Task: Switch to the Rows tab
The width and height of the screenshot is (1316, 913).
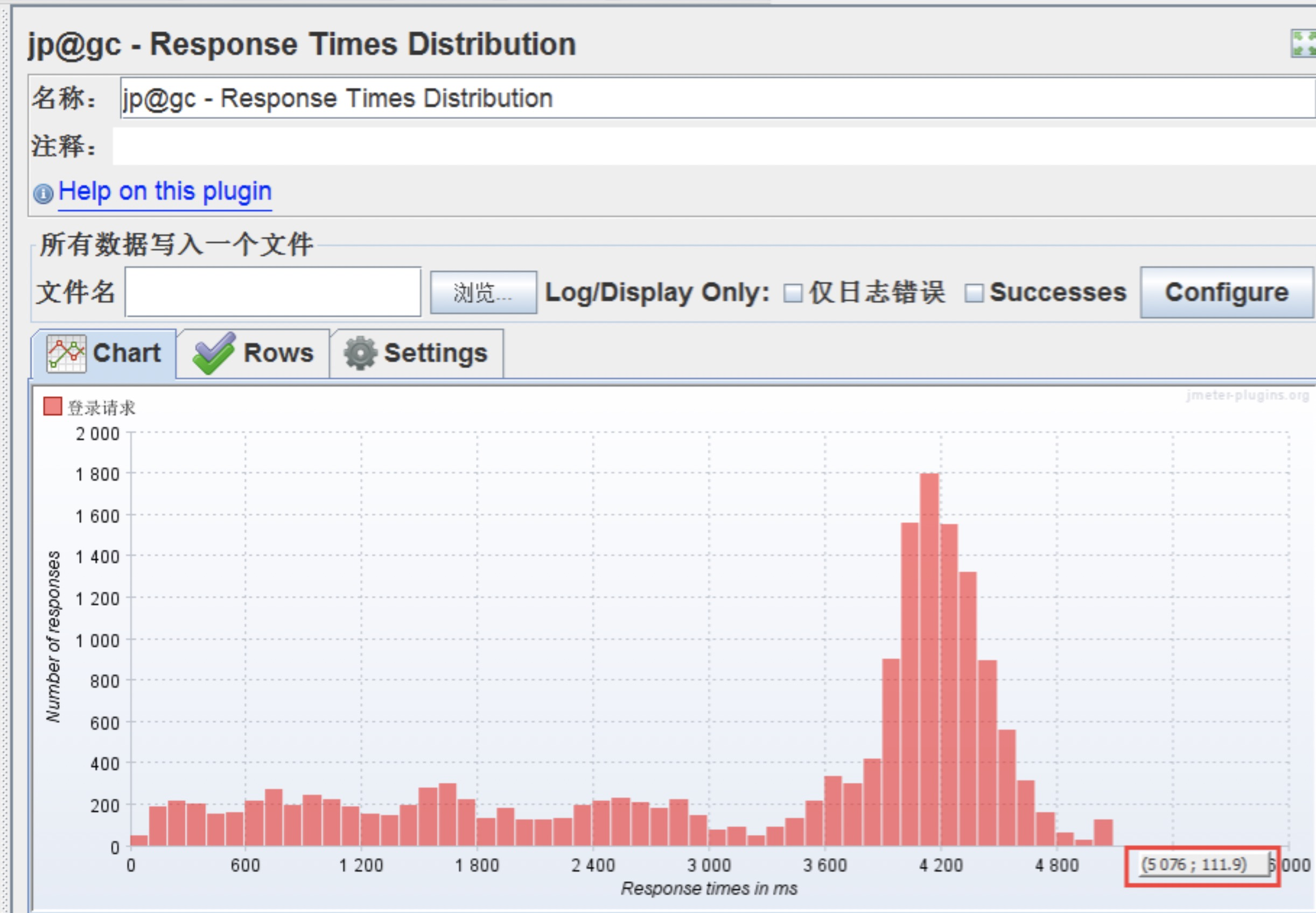Action: coord(277,354)
